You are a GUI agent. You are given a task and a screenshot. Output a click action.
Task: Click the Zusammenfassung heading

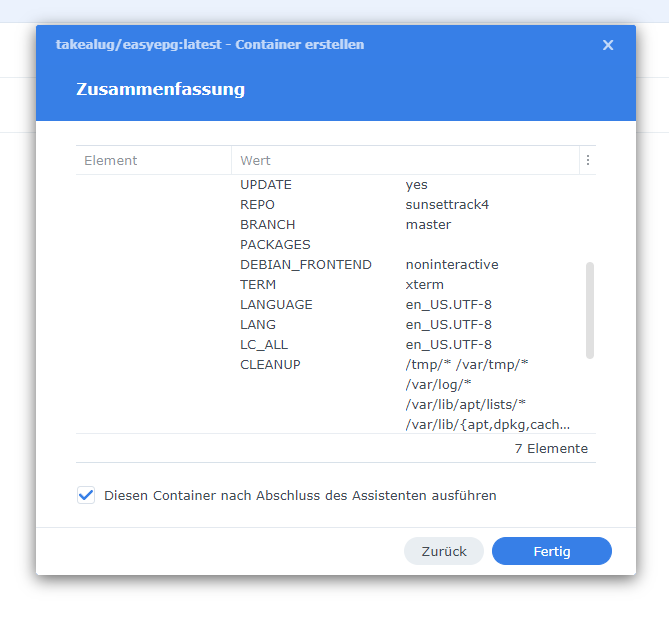pyautogui.click(x=160, y=89)
